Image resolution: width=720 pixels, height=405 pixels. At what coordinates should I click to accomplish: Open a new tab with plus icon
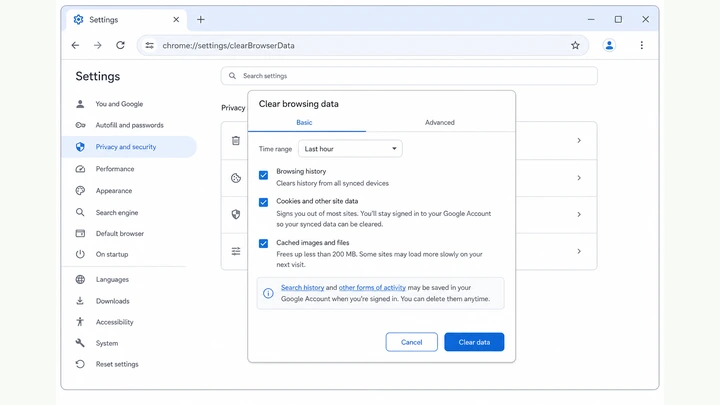click(201, 19)
